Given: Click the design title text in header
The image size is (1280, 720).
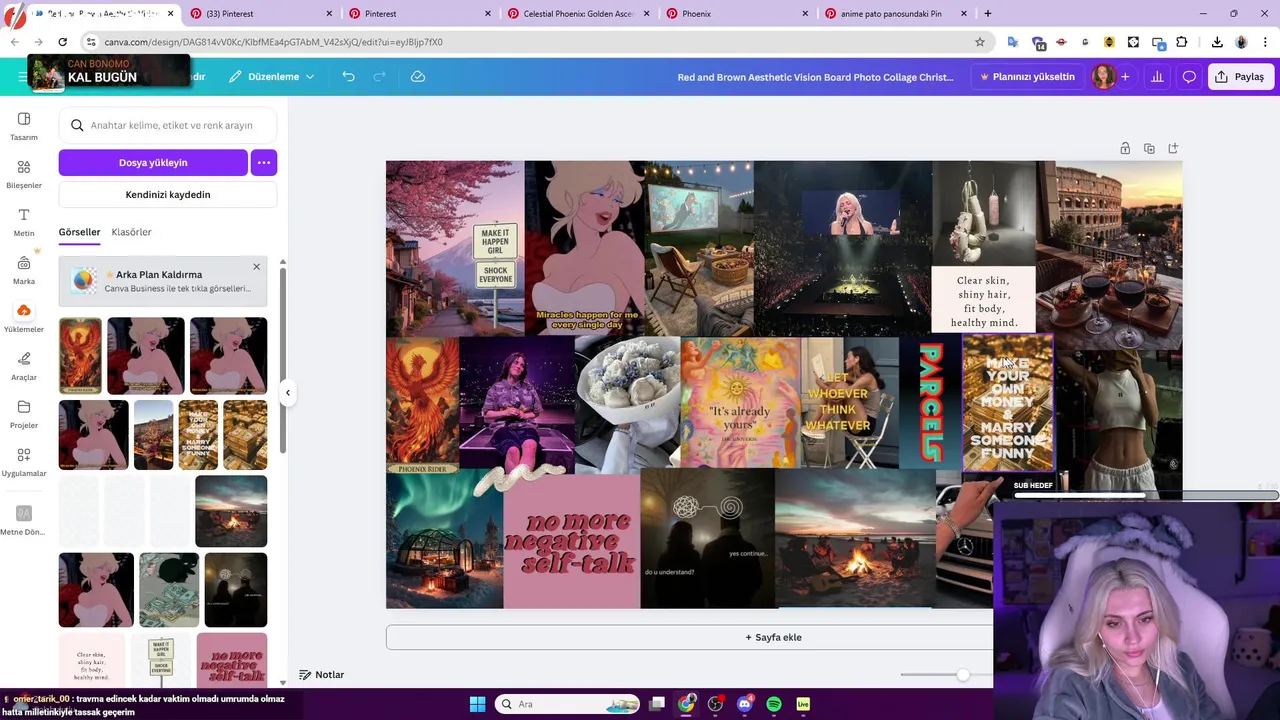Looking at the screenshot, I should [815, 77].
